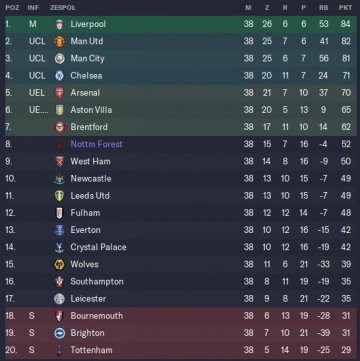Screen dimensions: 360x361
Task: Click the INF column header
Action: 33,8
